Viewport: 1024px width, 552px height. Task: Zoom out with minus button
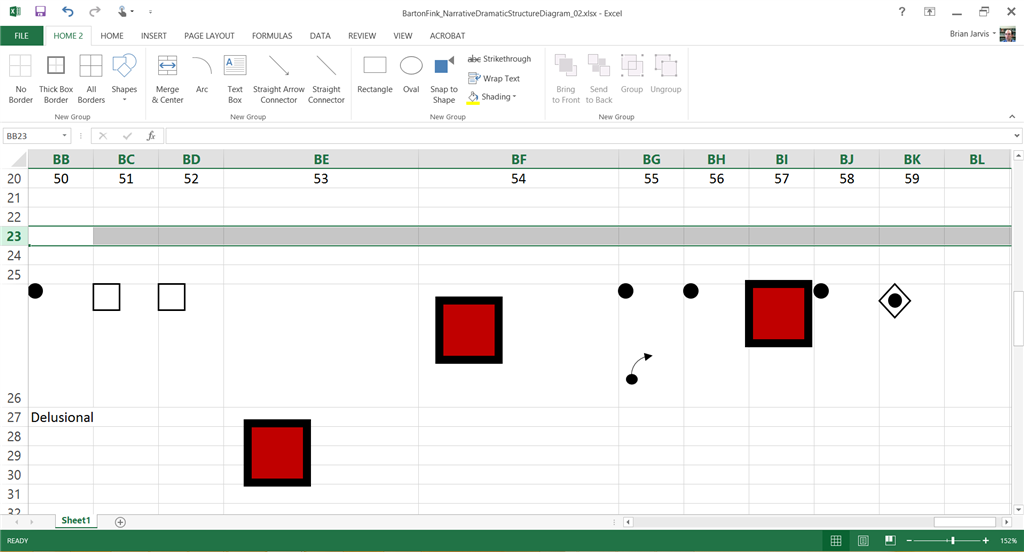908,540
